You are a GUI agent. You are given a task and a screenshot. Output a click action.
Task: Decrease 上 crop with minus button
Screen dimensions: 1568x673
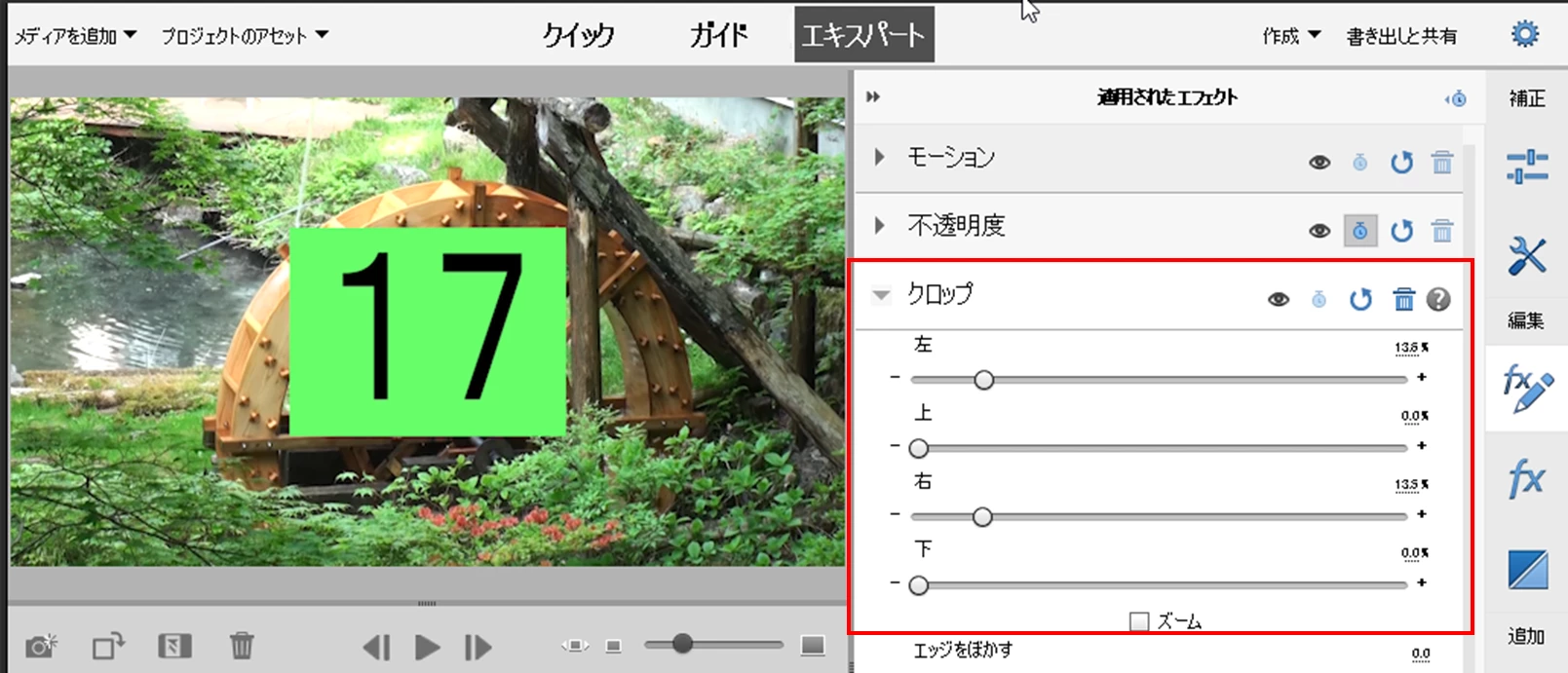click(x=895, y=446)
